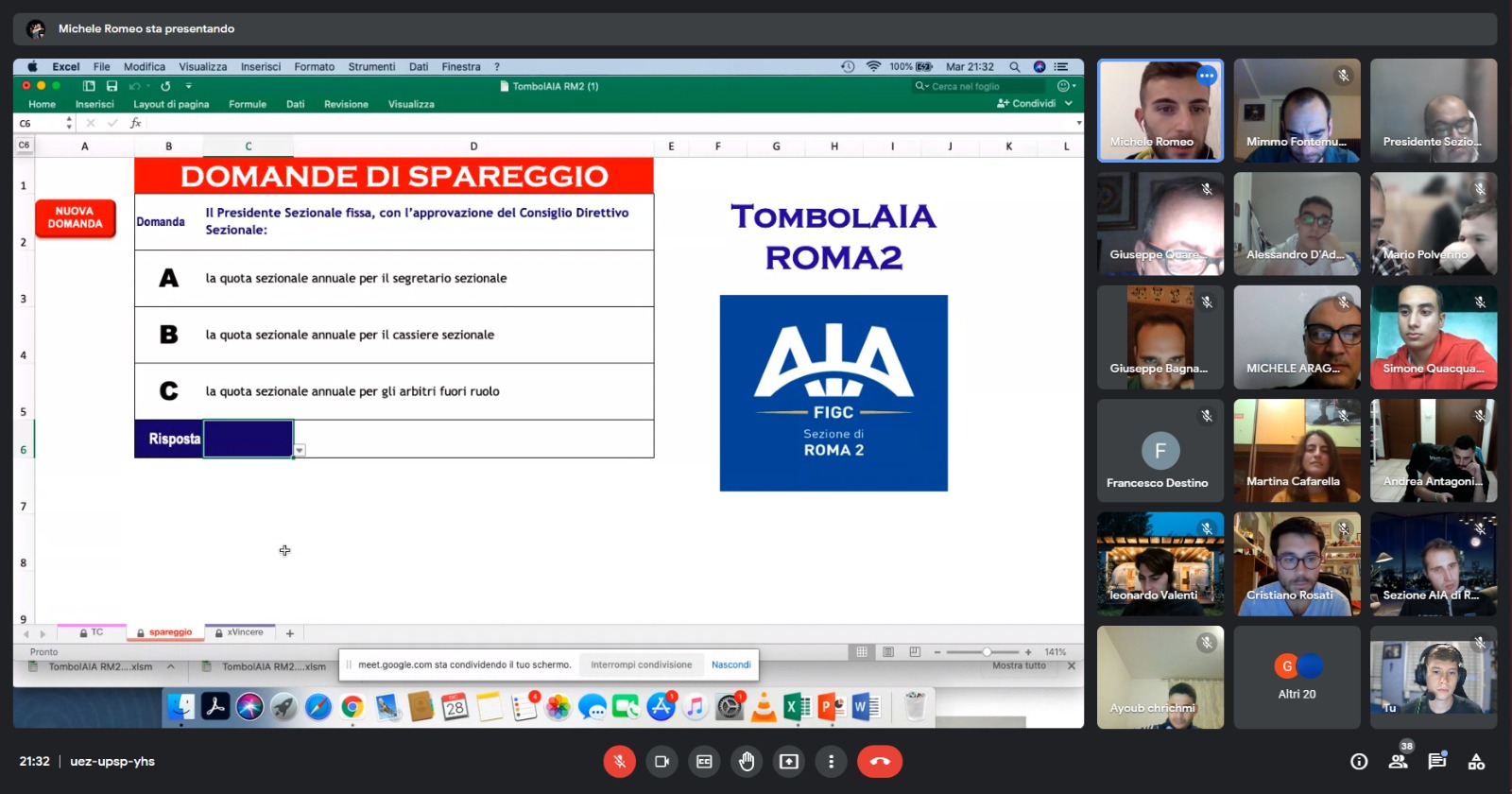Add a new sheet with plus
Screen dimensions: 1512x794
[290, 633]
